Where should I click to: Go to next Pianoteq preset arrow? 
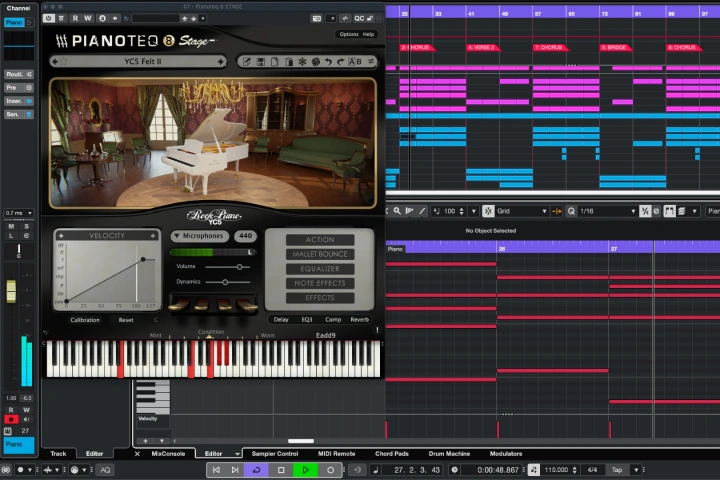point(221,61)
